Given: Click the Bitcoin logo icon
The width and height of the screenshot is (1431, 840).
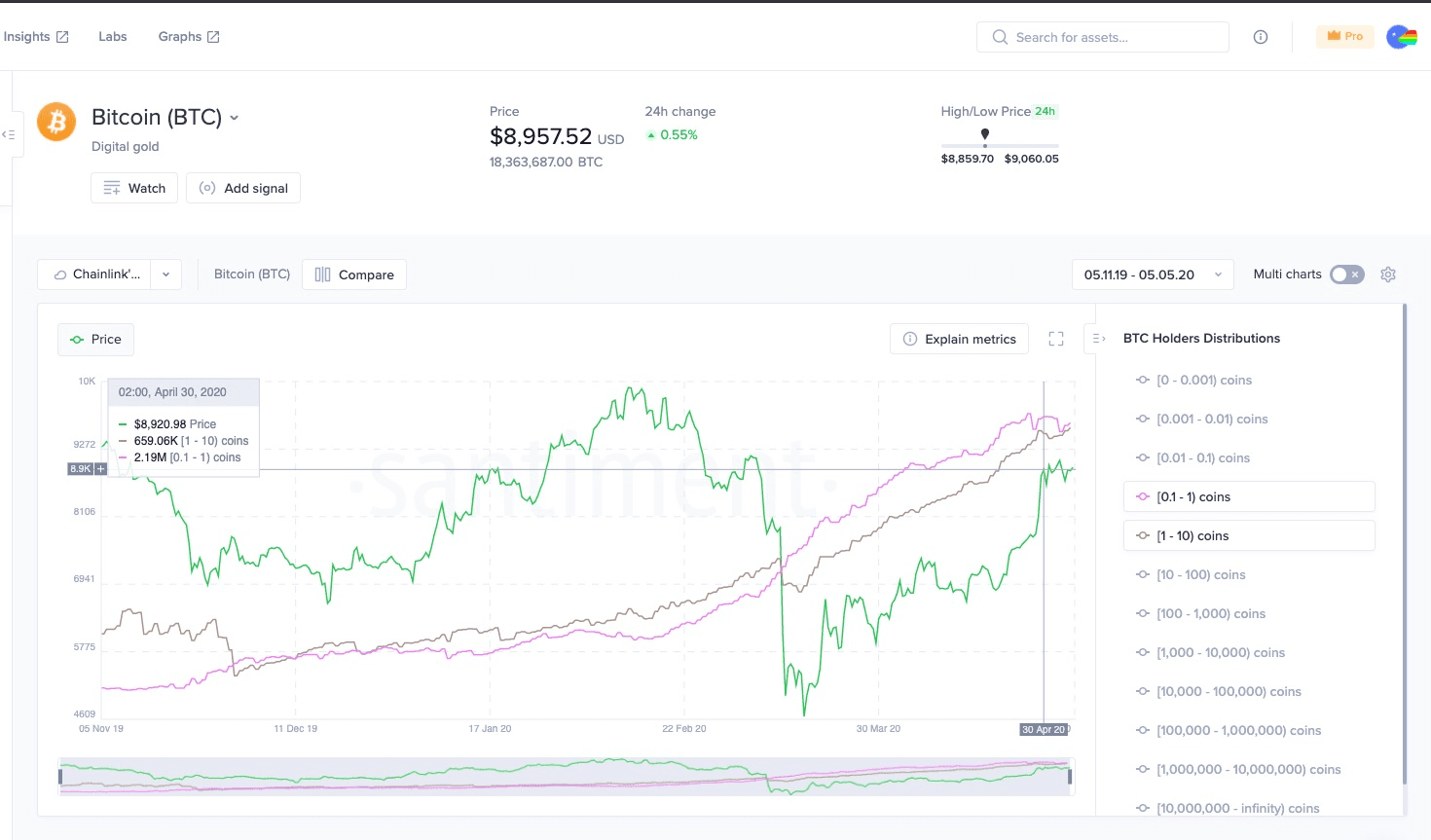Looking at the screenshot, I should pyautogui.click(x=56, y=123).
